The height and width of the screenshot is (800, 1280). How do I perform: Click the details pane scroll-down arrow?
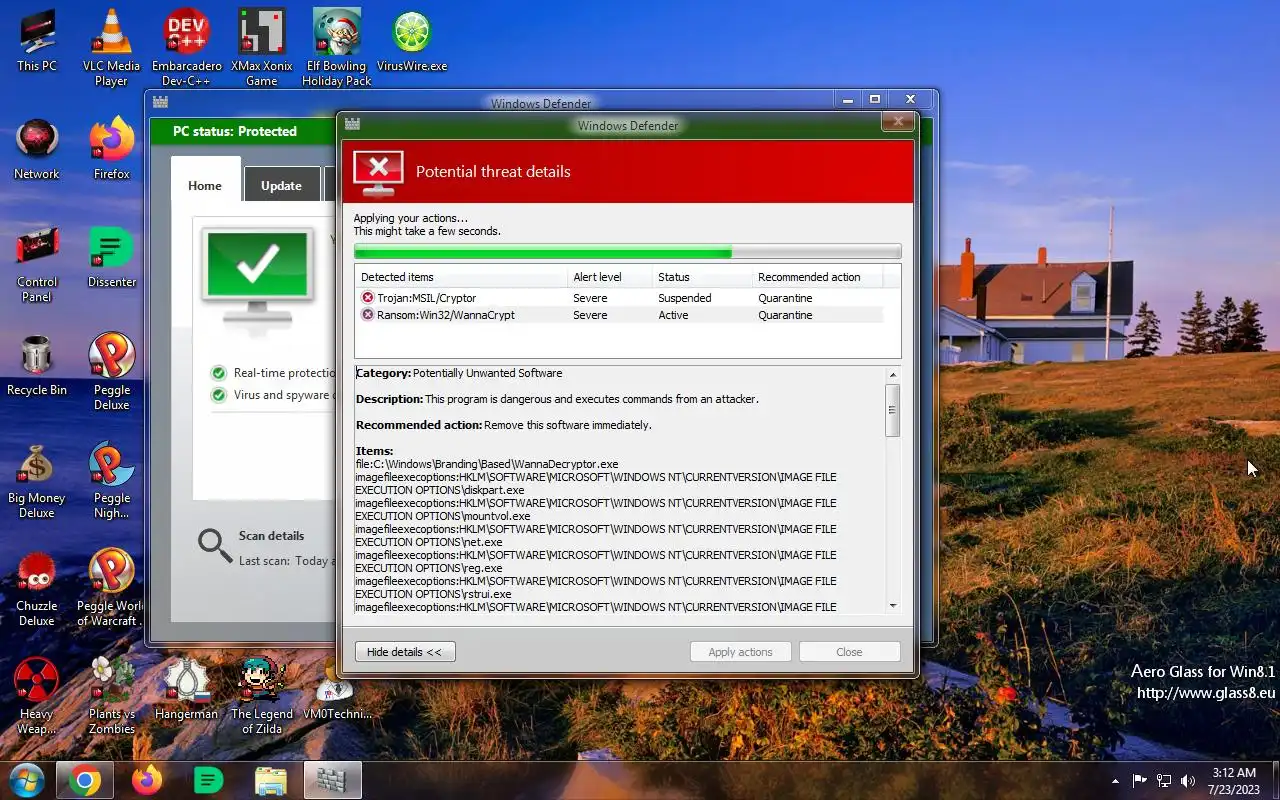pos(893,605)
